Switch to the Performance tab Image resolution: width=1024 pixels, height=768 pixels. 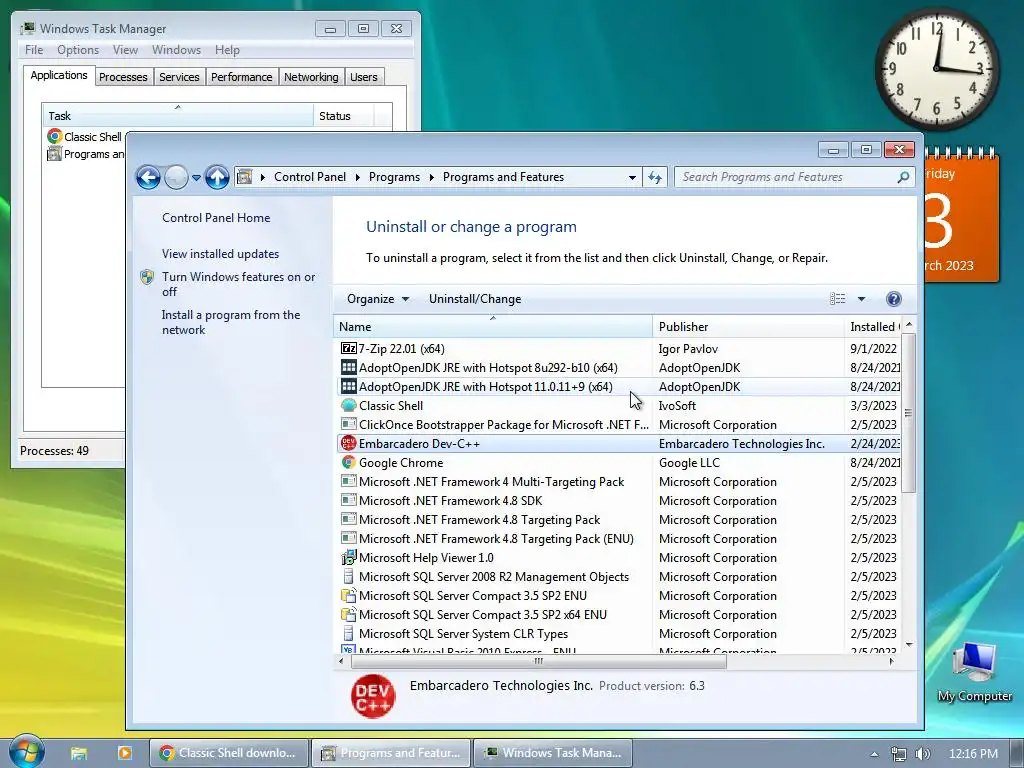[x=241, y=77]
